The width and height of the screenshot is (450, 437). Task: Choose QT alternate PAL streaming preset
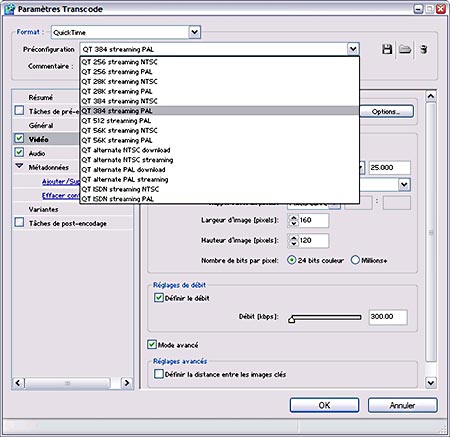click(219, 179)
